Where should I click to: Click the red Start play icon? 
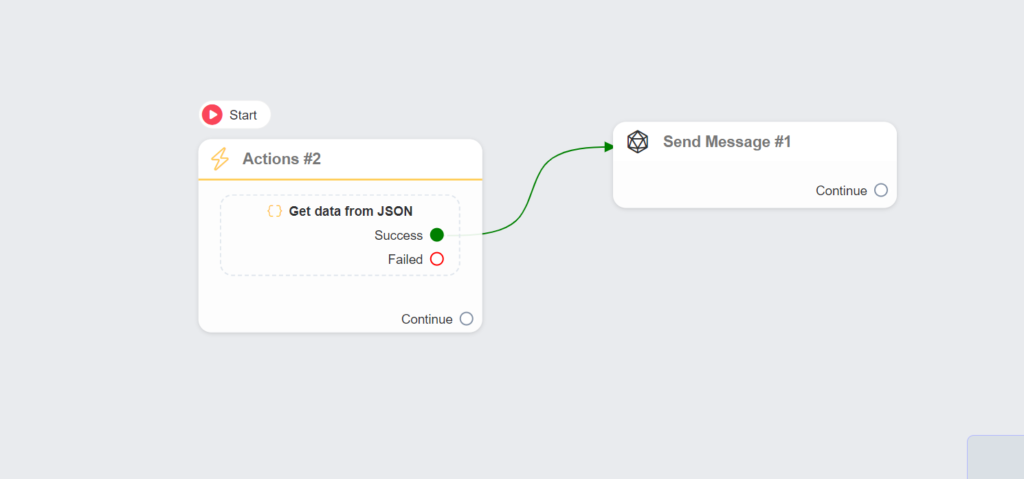point(212,115)
